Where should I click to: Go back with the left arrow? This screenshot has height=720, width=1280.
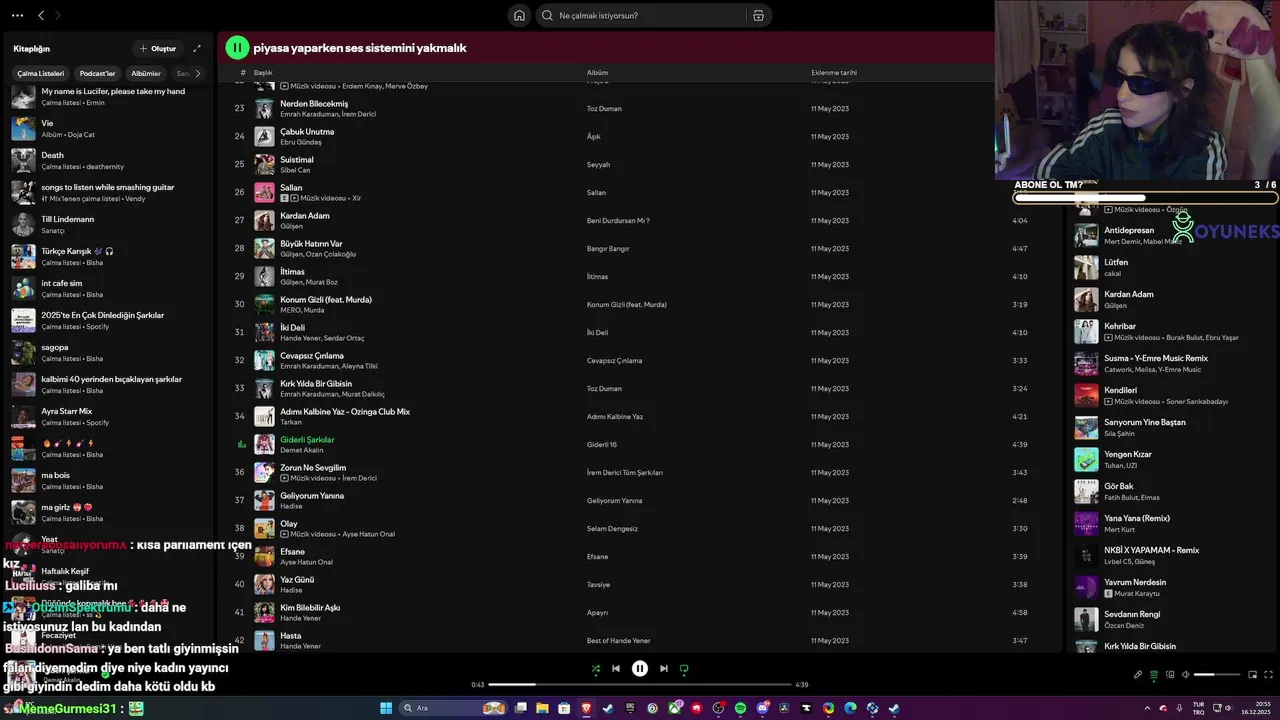[x=41, y=15]
